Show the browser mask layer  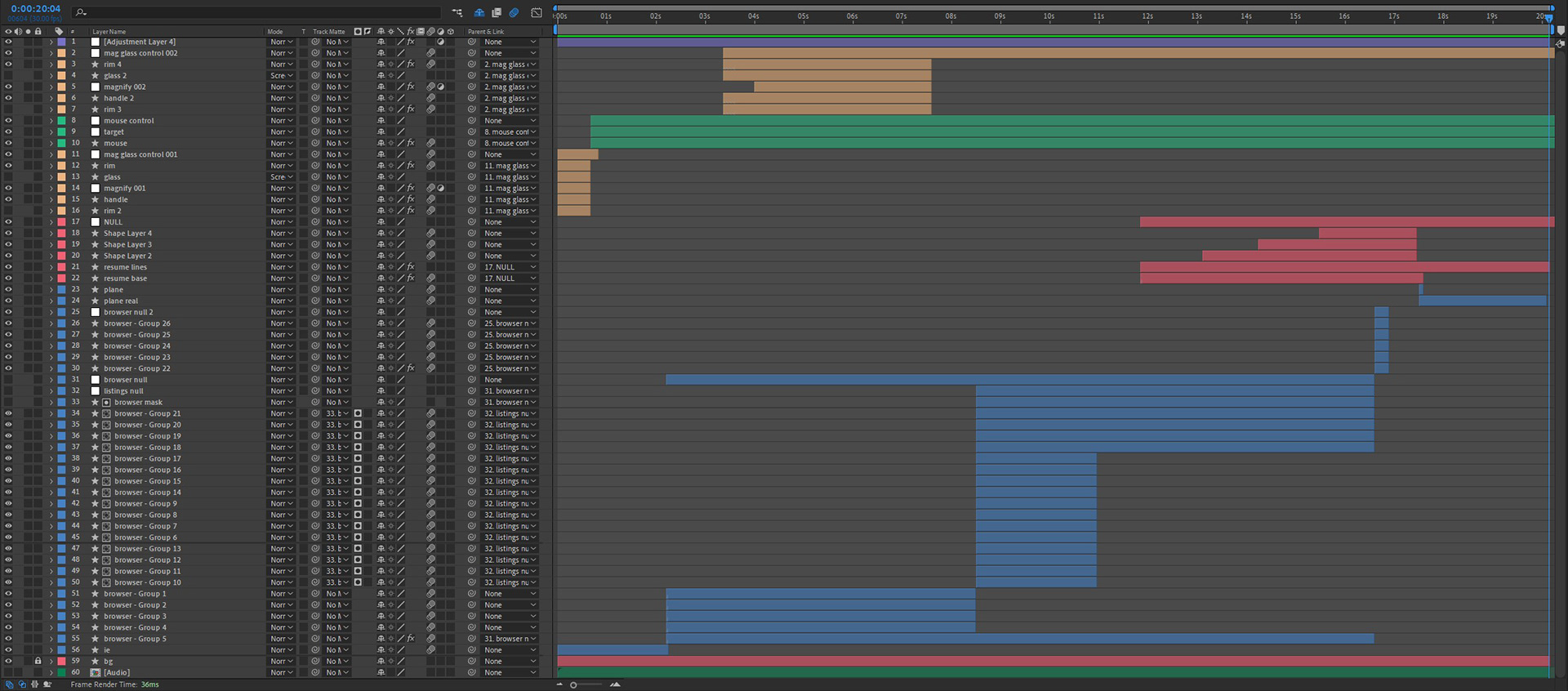click(x=8, y=402)
